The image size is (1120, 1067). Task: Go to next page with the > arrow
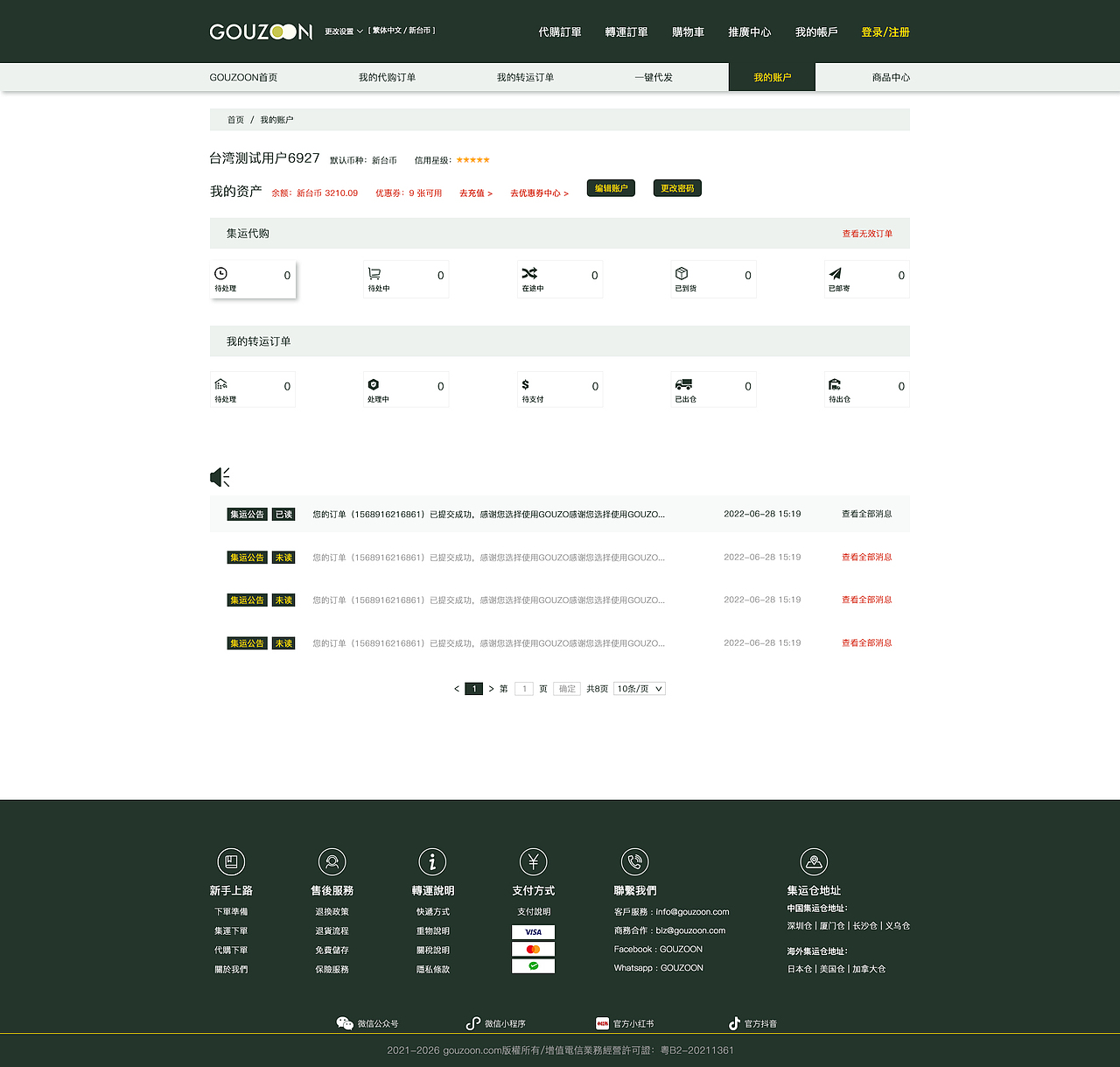coord(491,689)
